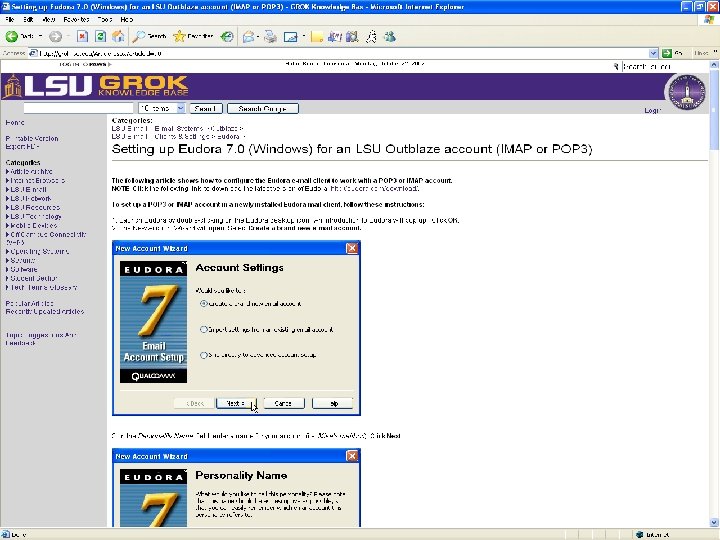Open the Favorites menu

[77, 19]
